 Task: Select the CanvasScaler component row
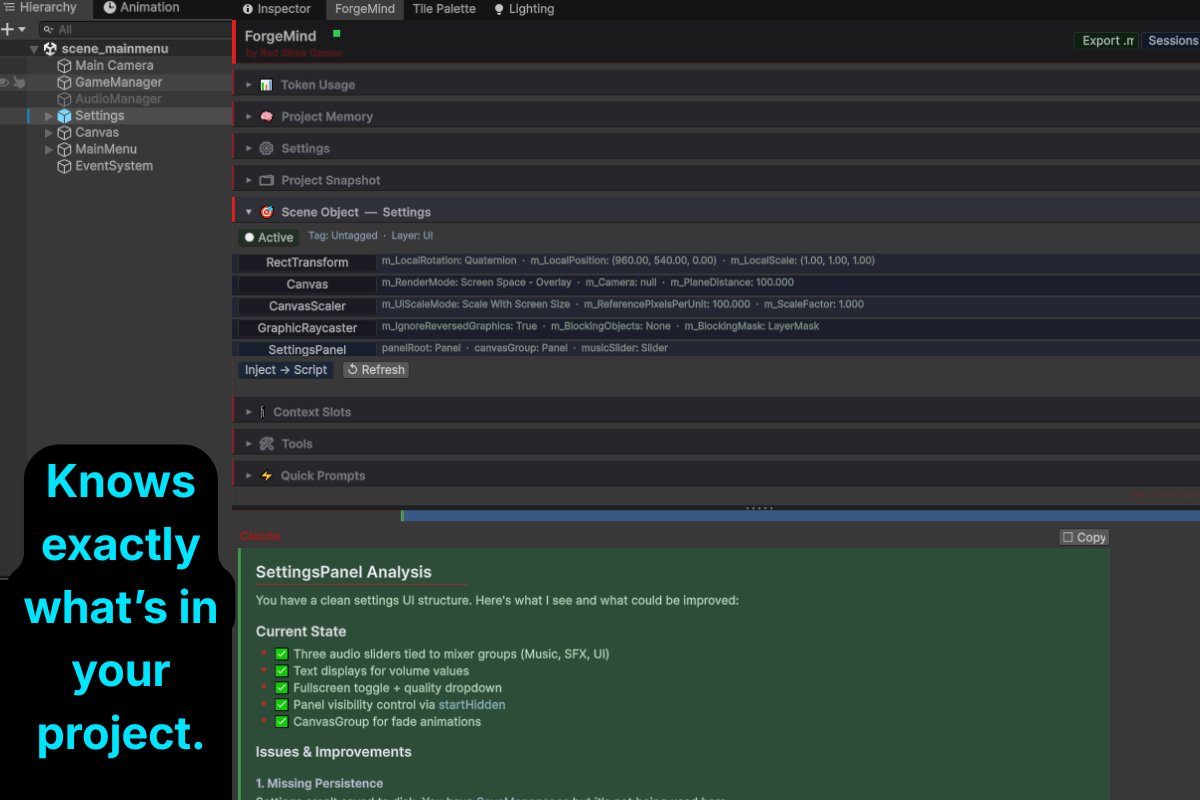[716, 306]
